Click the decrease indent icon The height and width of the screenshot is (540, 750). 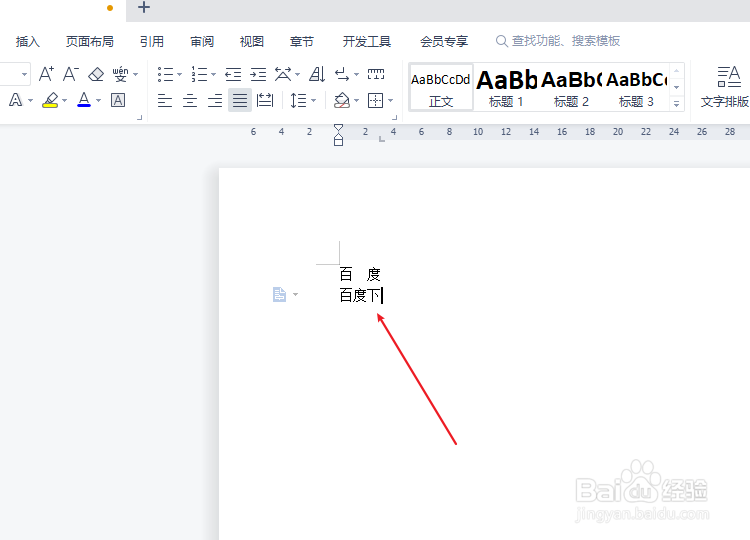click(x=233, y=74)
